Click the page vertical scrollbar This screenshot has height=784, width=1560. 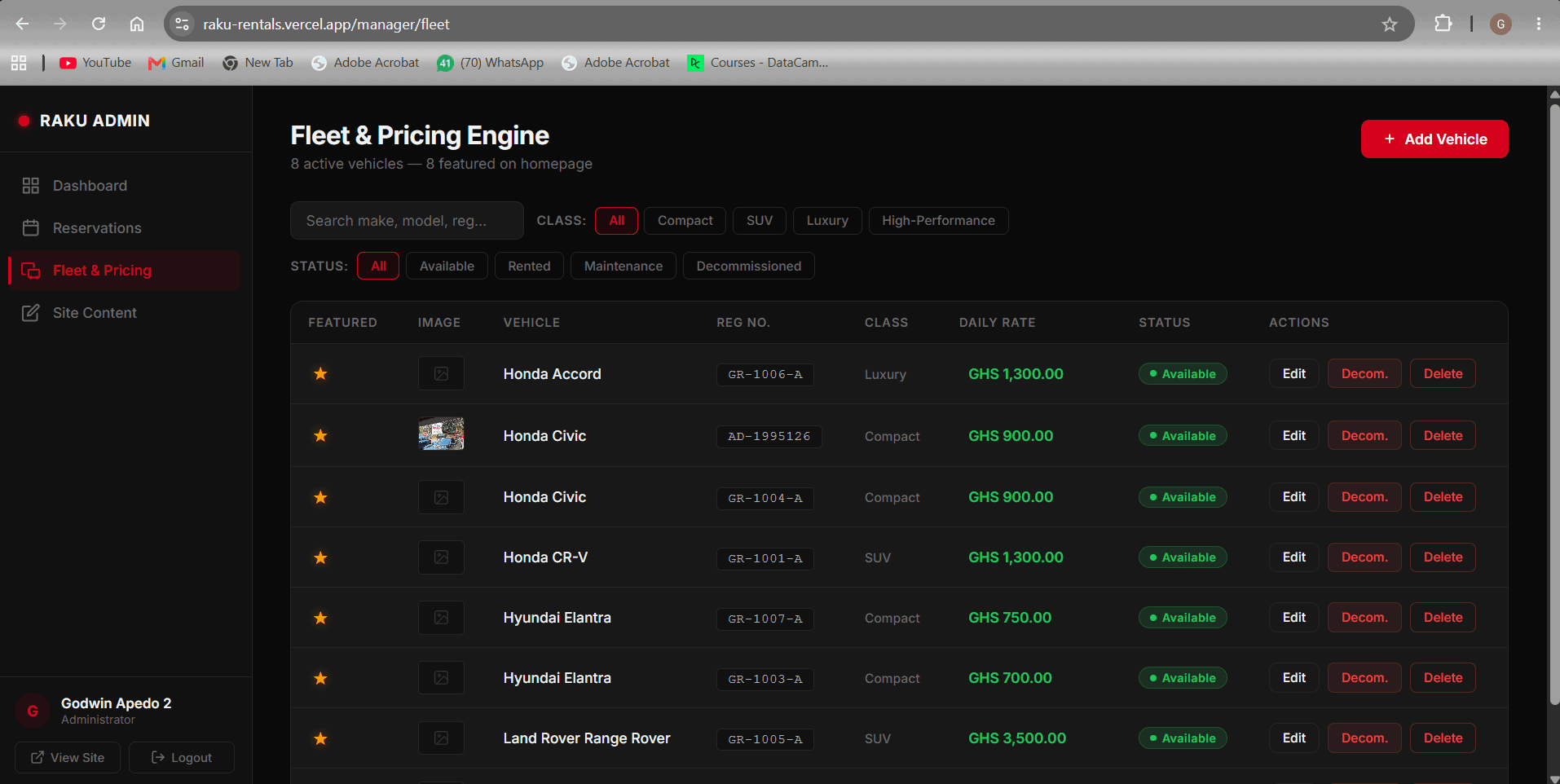[1553, 404]
